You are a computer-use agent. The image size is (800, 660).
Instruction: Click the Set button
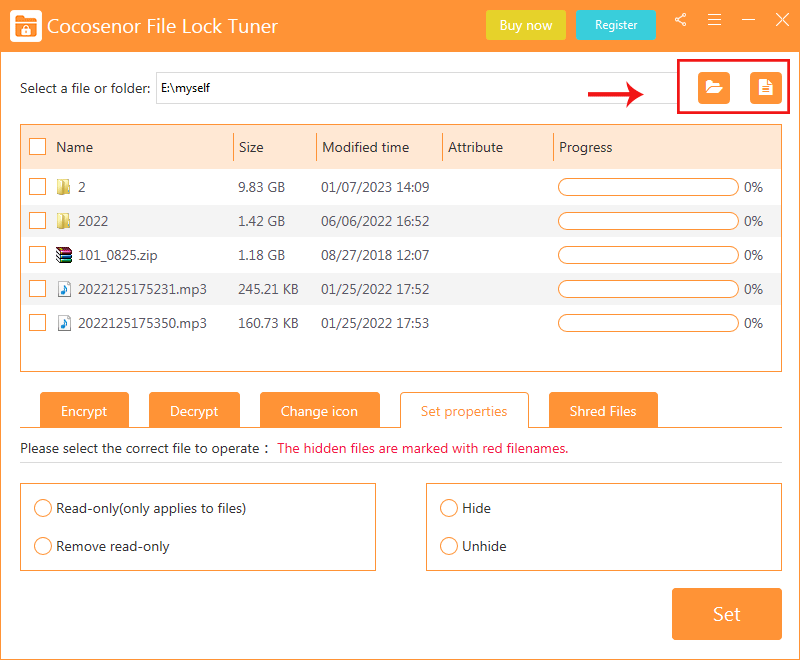[x=727, y=614]
